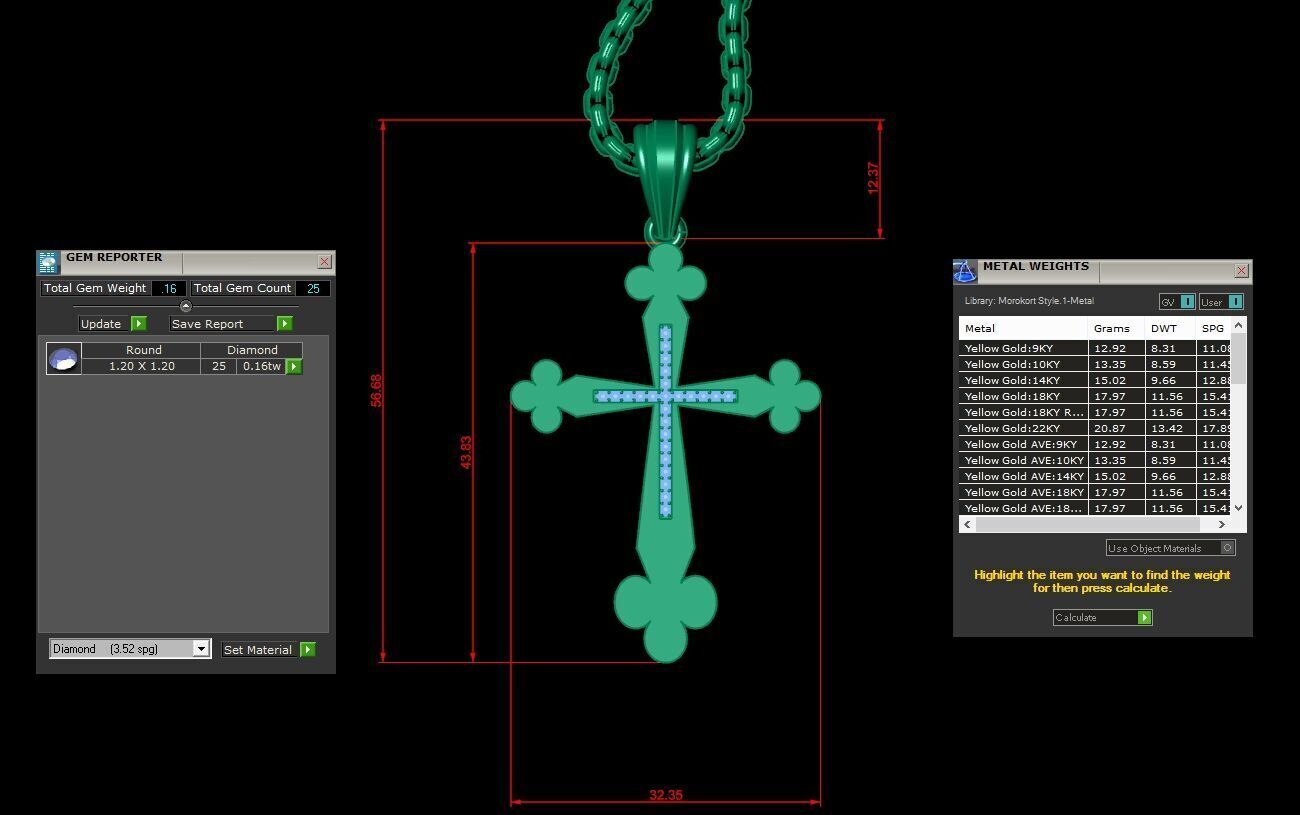The image size is (1300, 815).
Task: Select the Yellow Gold:10KY row
Action: 1095,364
